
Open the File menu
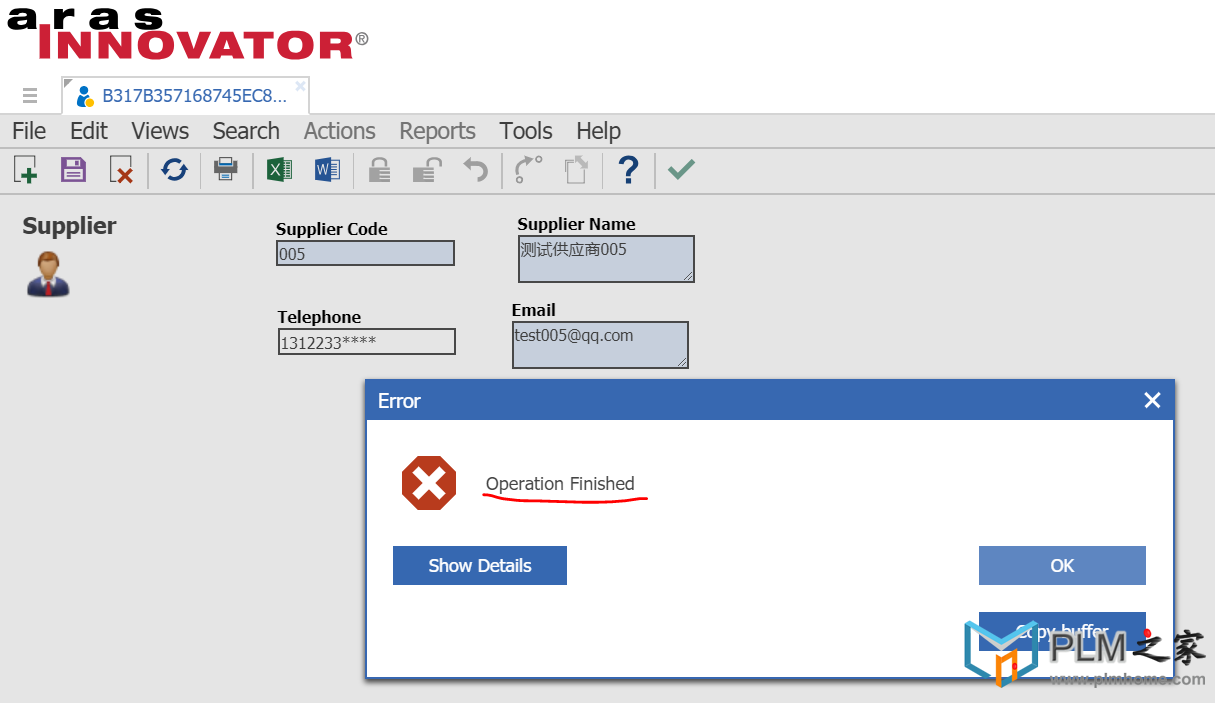[29, 131]
